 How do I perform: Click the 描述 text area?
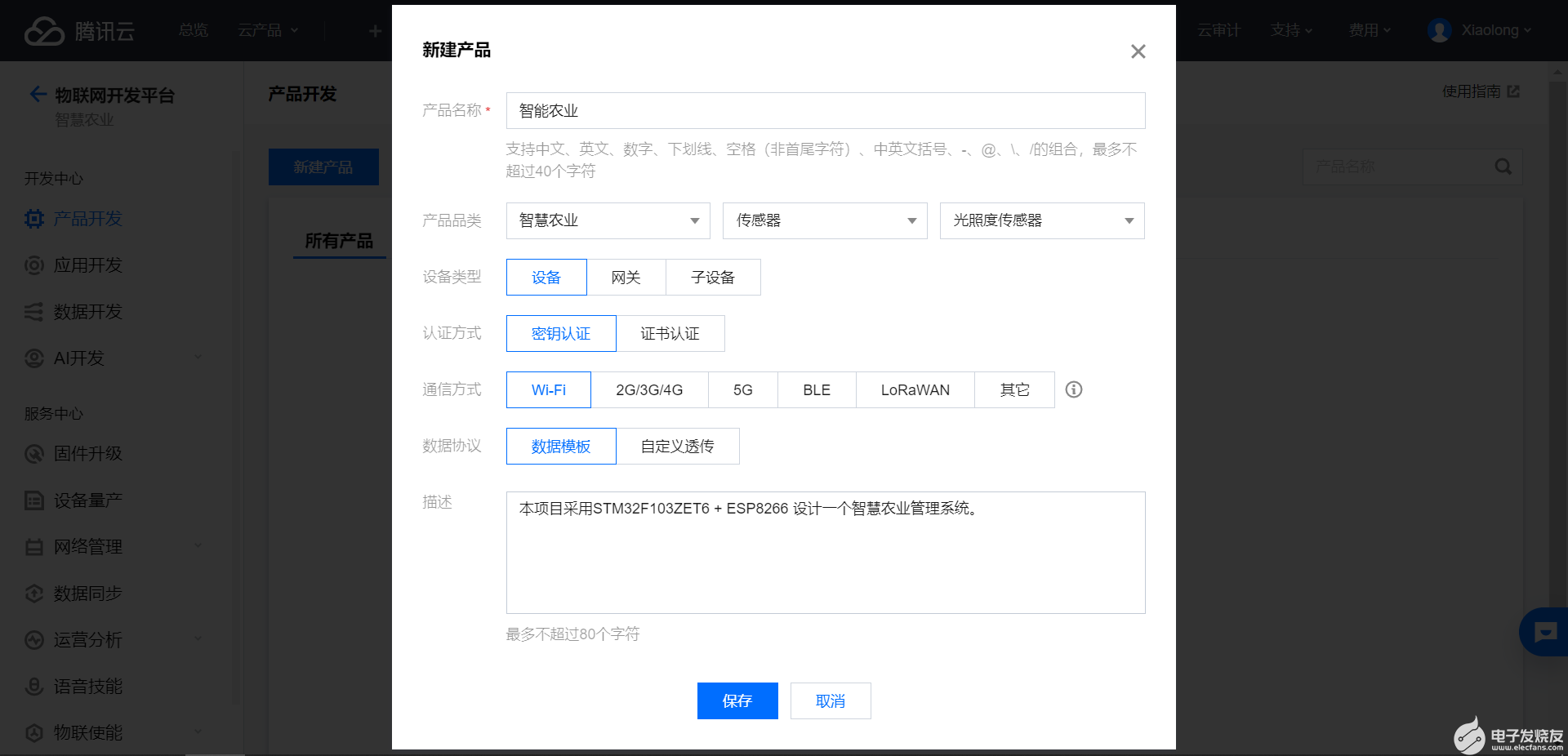point(826,553)
